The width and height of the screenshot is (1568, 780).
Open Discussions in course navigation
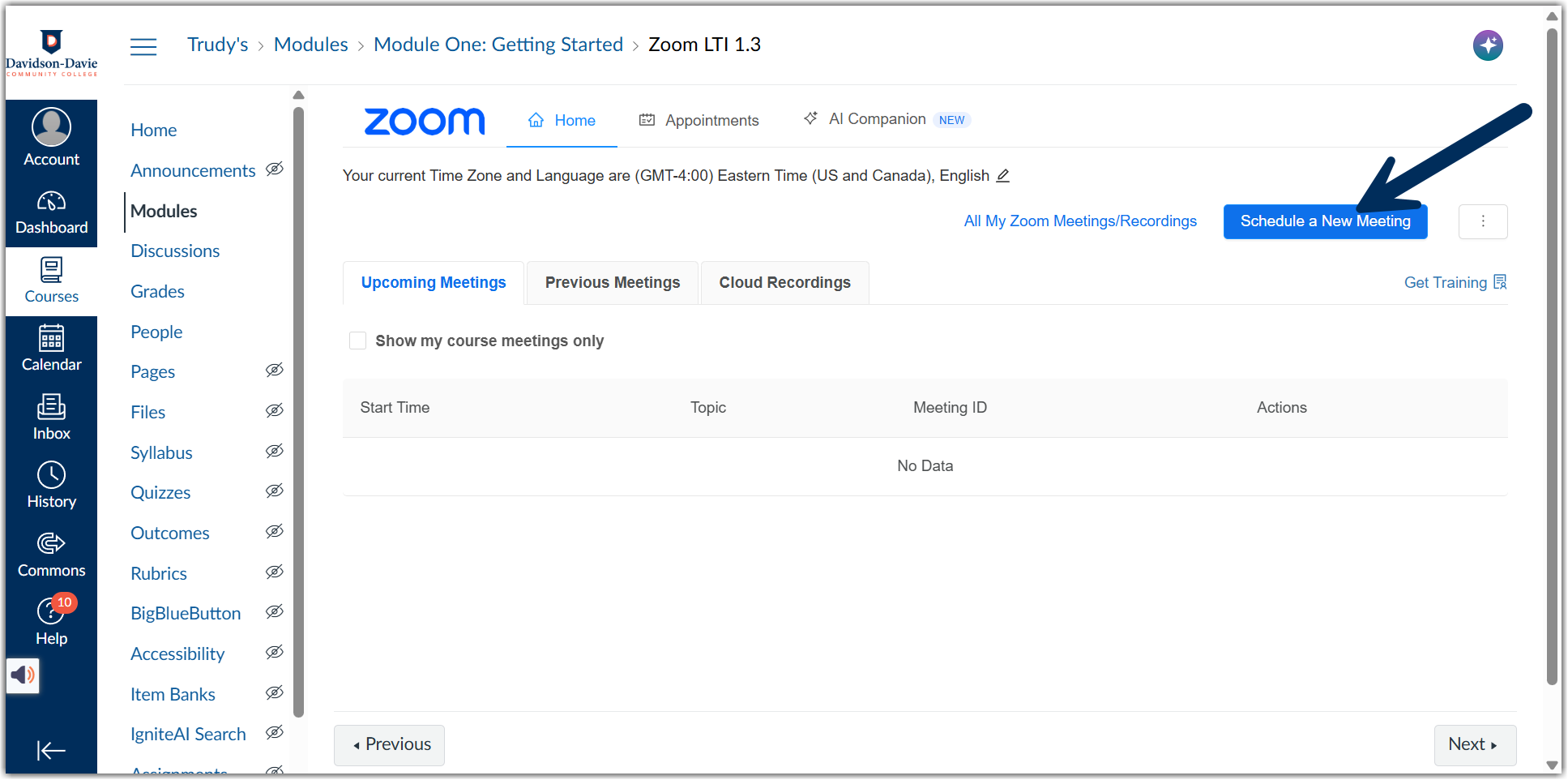tap(175, 251)
